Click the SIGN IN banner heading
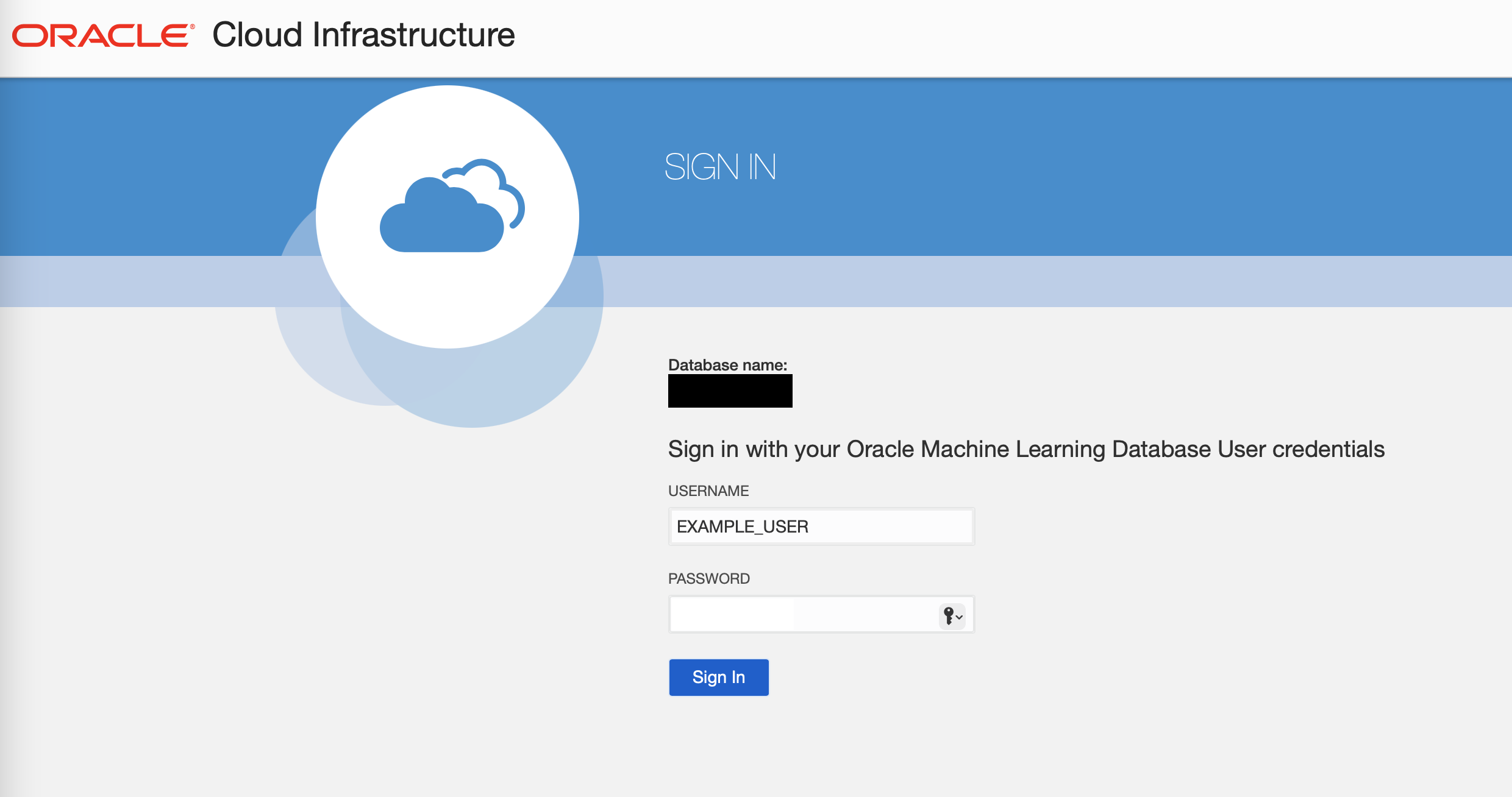 point(720,167)
